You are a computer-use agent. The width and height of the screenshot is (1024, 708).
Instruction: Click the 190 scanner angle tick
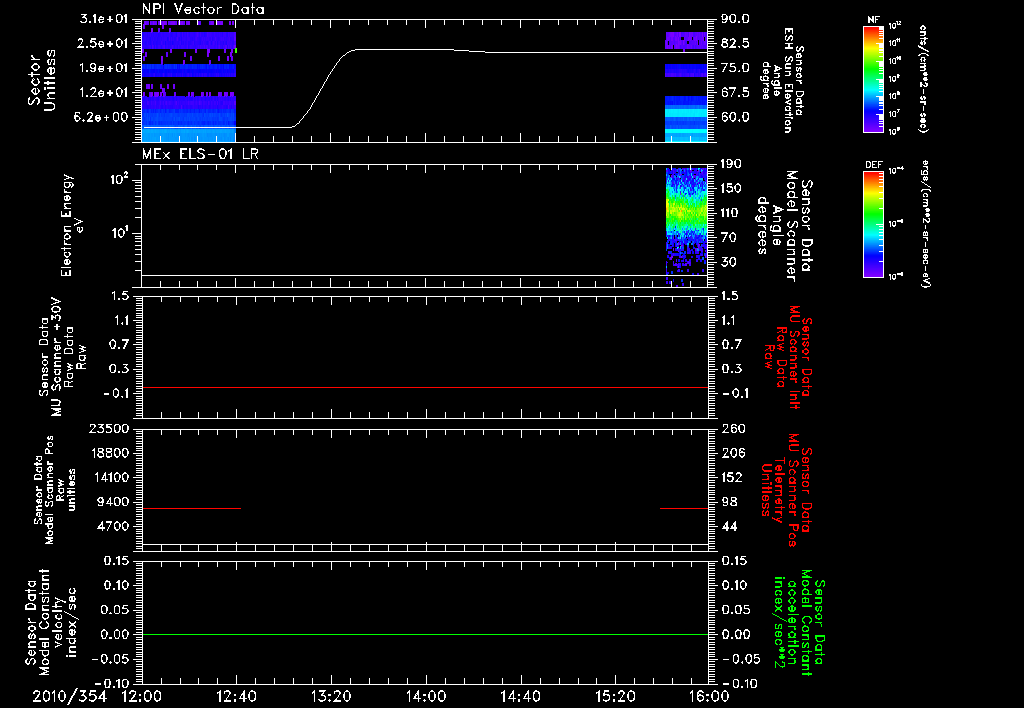732,164
